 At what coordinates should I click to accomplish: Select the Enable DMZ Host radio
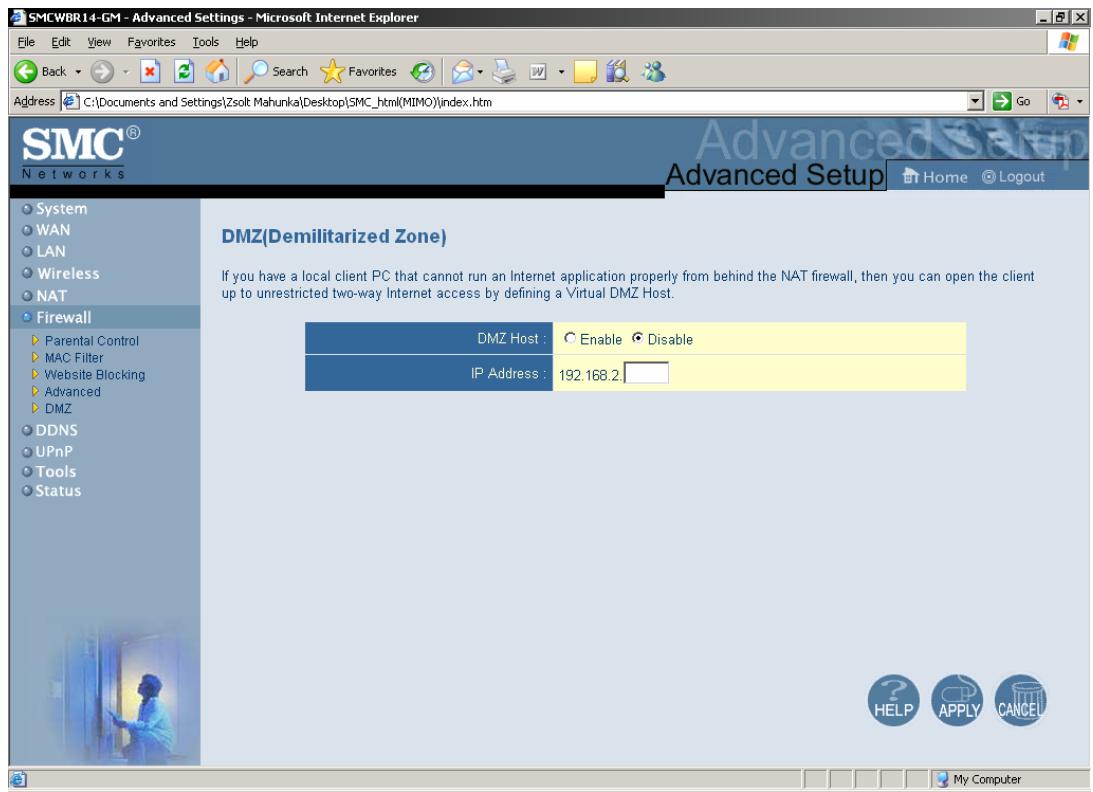pyautogui.click(x=570, y=338)
